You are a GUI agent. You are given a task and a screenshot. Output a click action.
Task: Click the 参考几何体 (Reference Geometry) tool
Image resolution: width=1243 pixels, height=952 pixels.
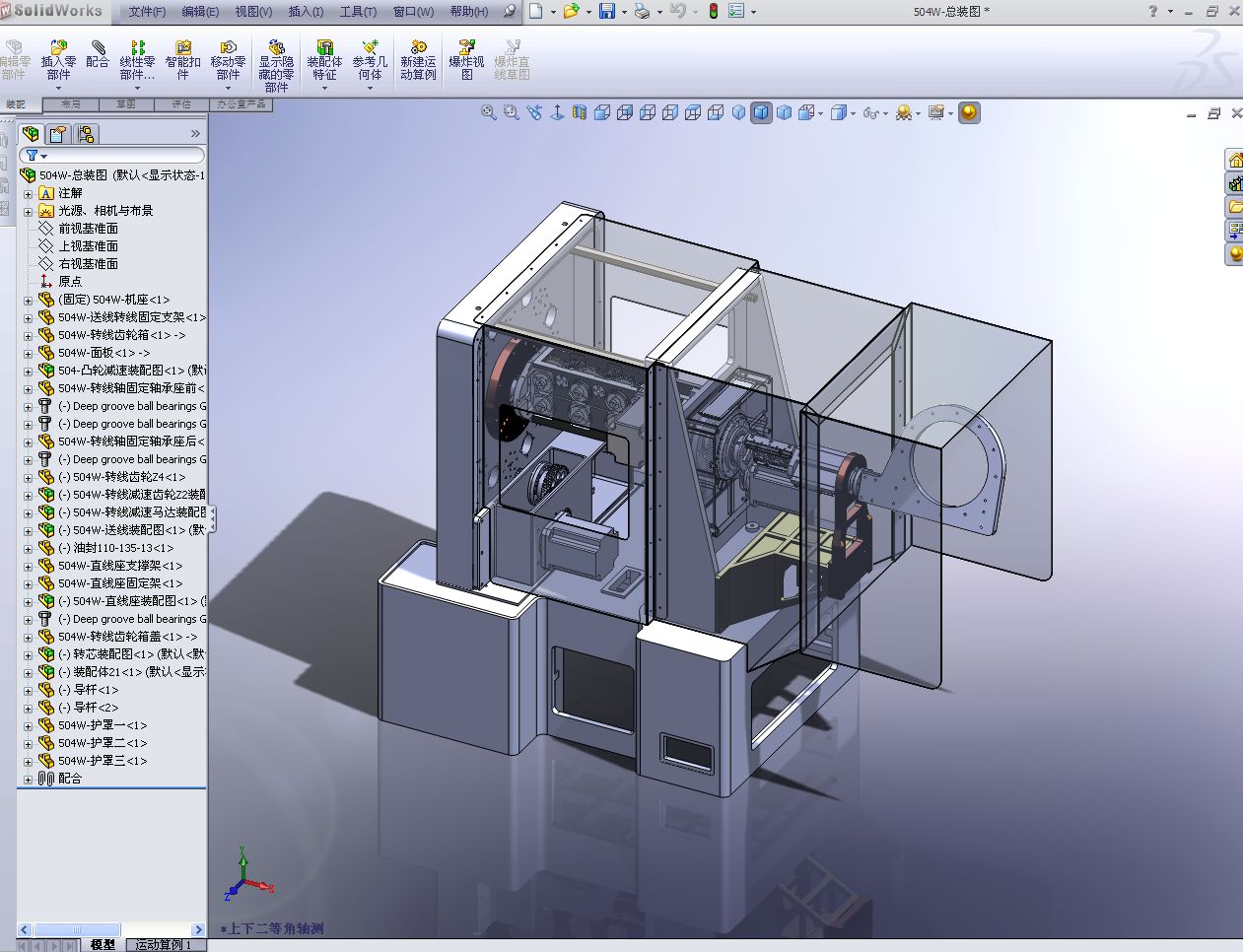point(370,60)
